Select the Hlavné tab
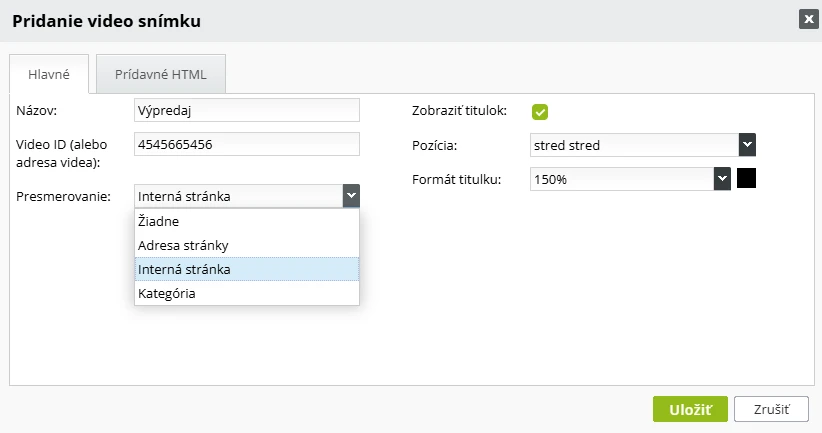The image size is (822, 433). [49, 74]
